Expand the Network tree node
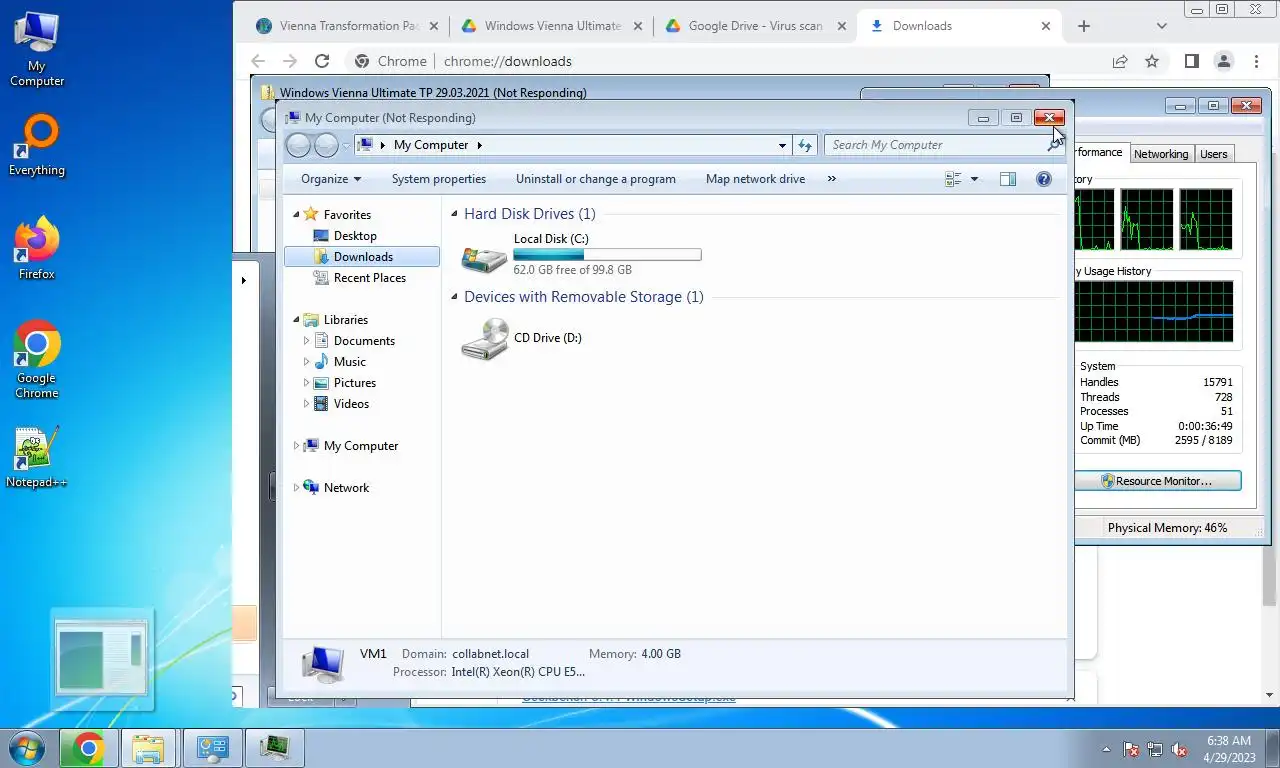 pyautogui.click(x=296, y=488)
